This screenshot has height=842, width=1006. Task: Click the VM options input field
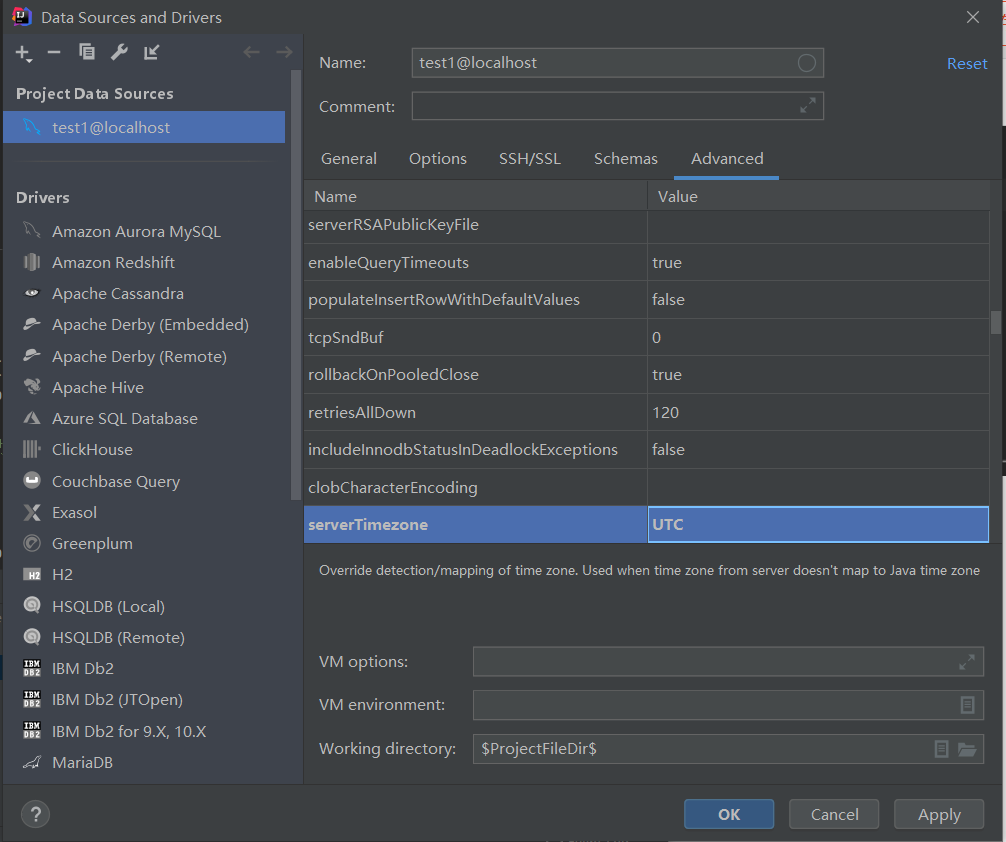click(x=728, y=662)
